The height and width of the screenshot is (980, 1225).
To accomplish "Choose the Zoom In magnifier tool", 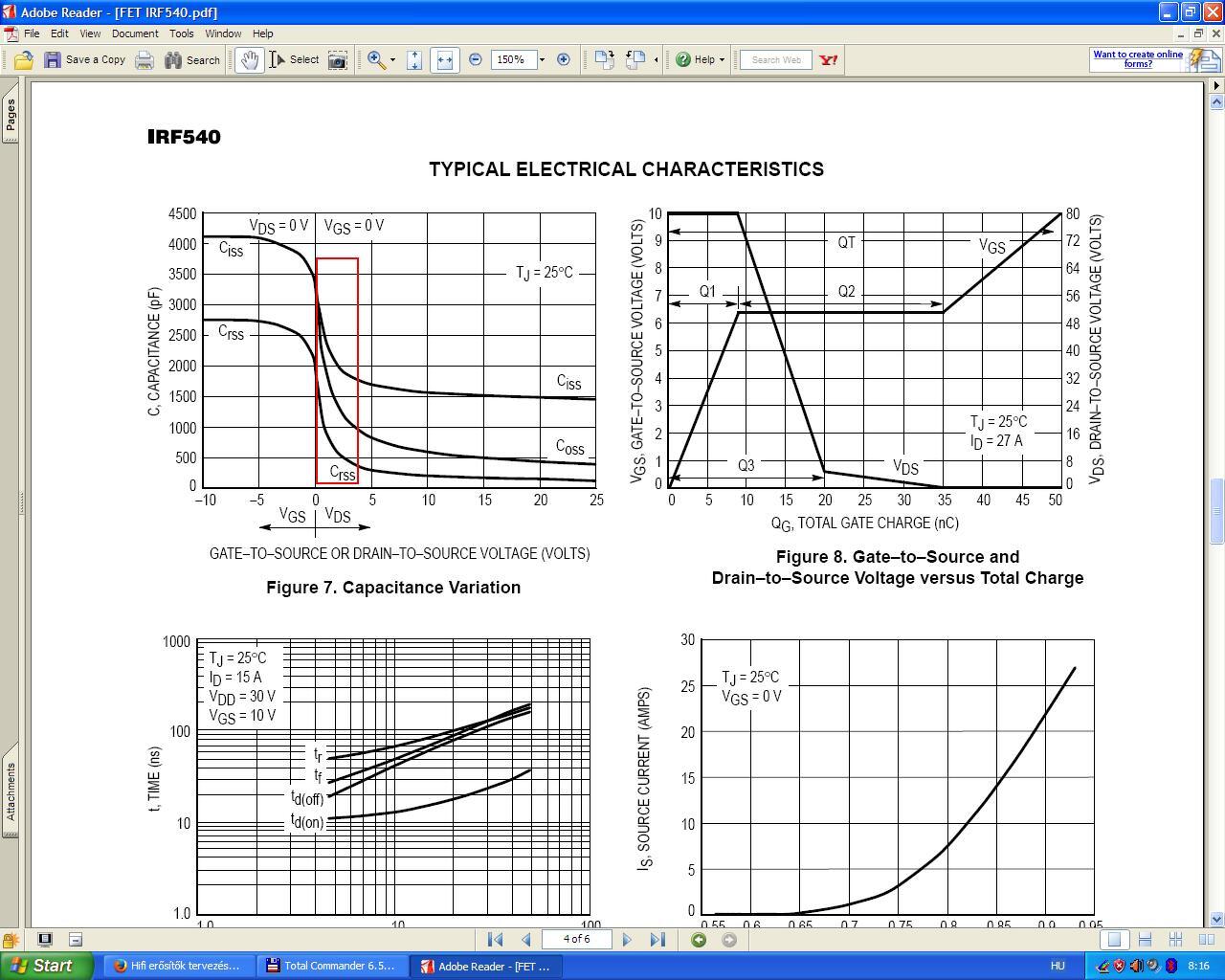I will (376, 59).
